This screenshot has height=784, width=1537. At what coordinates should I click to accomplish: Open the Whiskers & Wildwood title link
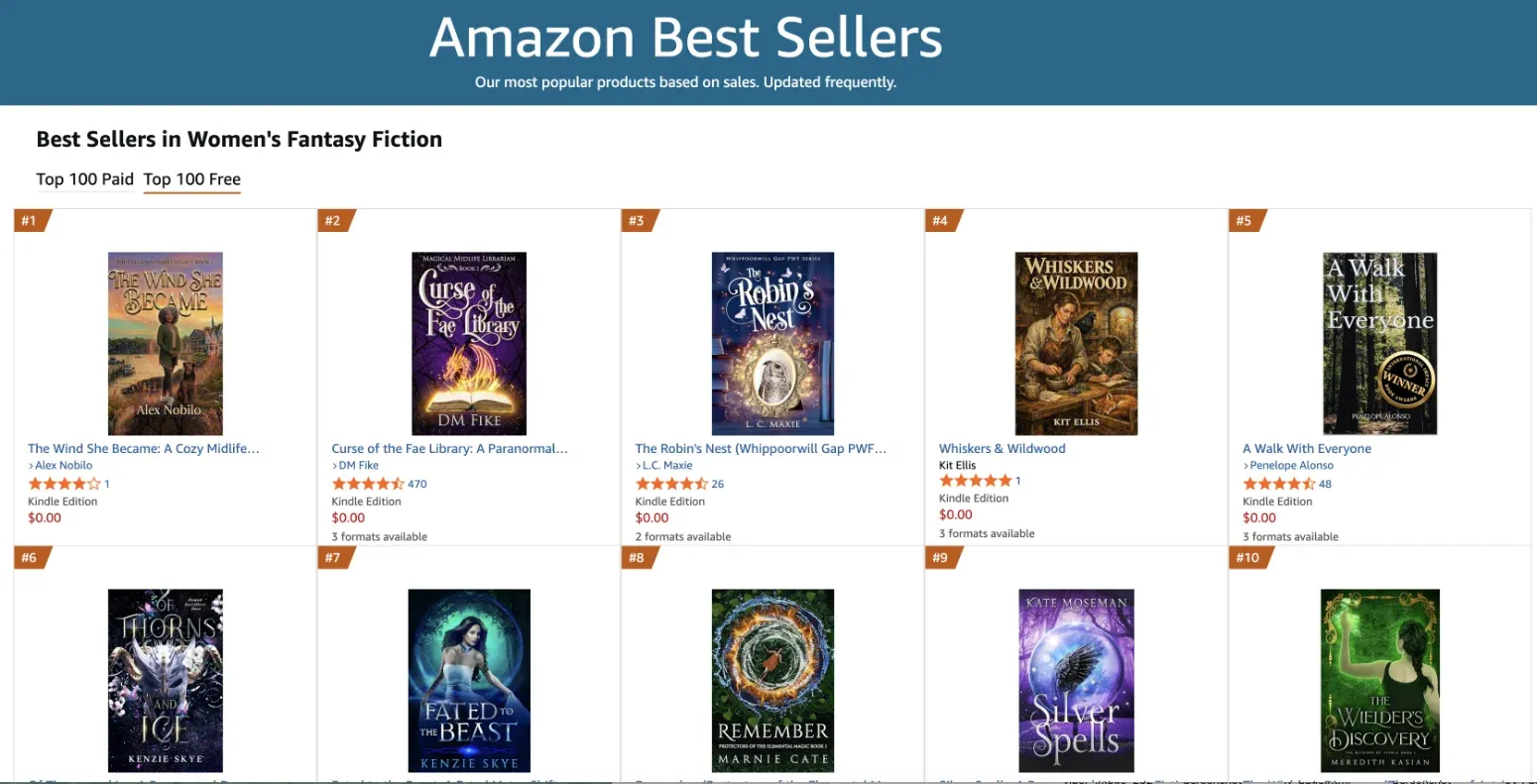pyautogui.click(x=1003, y=448)
